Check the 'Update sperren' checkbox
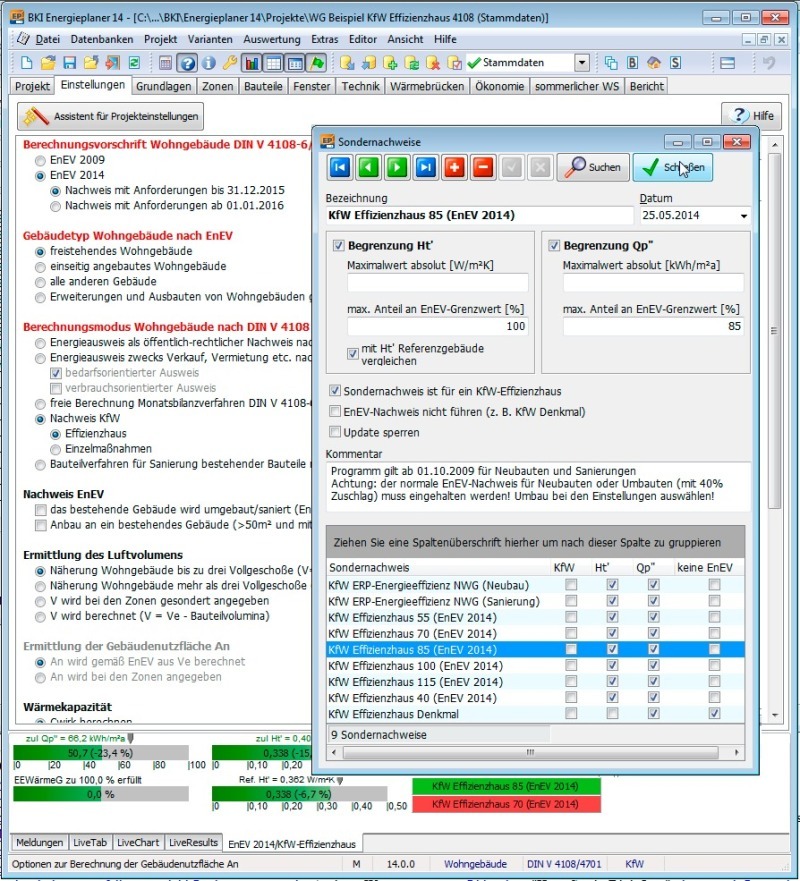Screen dimensions: 800x881 335,432
